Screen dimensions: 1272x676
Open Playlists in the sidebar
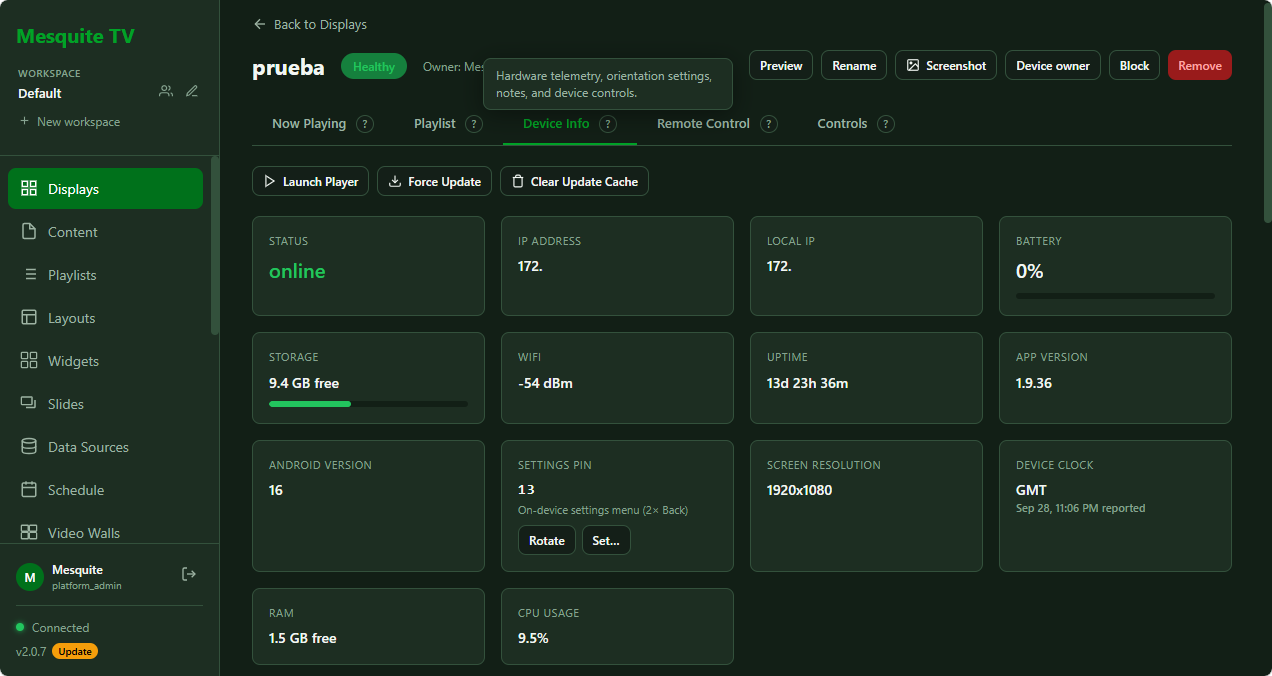point(105,275)
